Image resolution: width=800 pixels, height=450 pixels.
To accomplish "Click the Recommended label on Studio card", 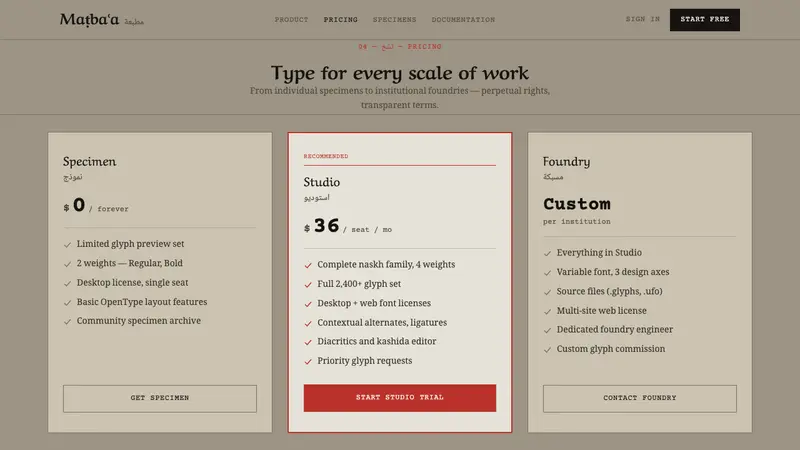I will point(326,156).
